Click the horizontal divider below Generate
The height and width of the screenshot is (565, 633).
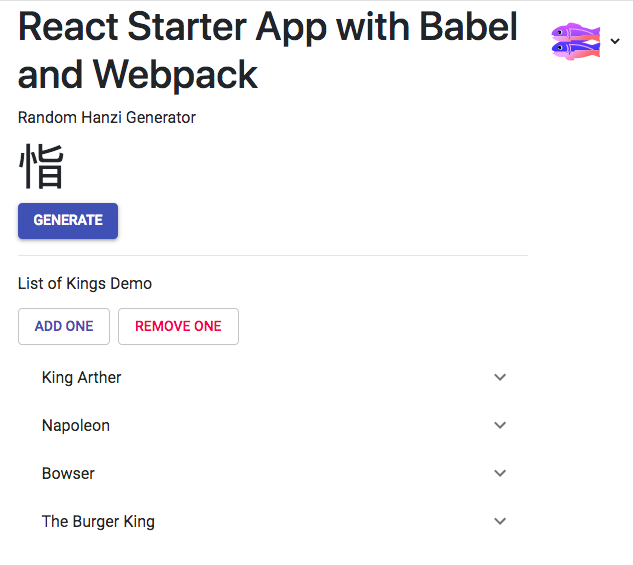[x=272, y=256]
